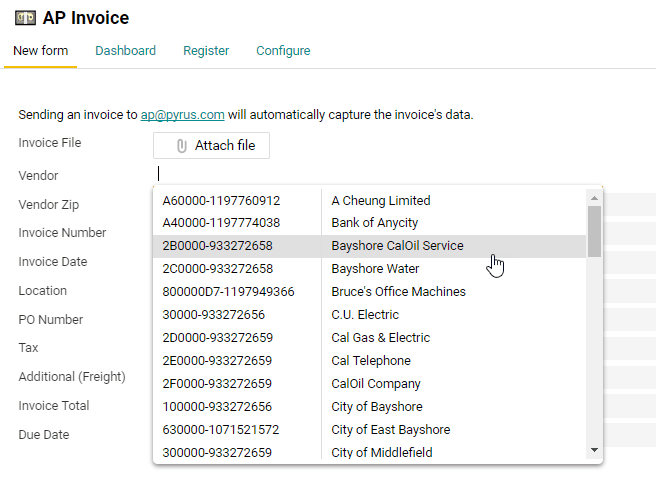Click the Invoice Number label
The height and width of the screenshot is (477, 656).
62,233
